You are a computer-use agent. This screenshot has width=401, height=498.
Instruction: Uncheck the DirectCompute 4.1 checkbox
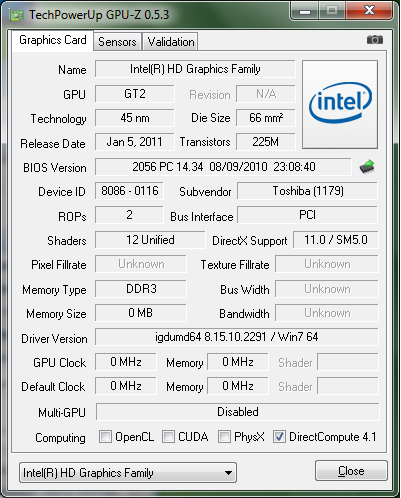(279, 436)
